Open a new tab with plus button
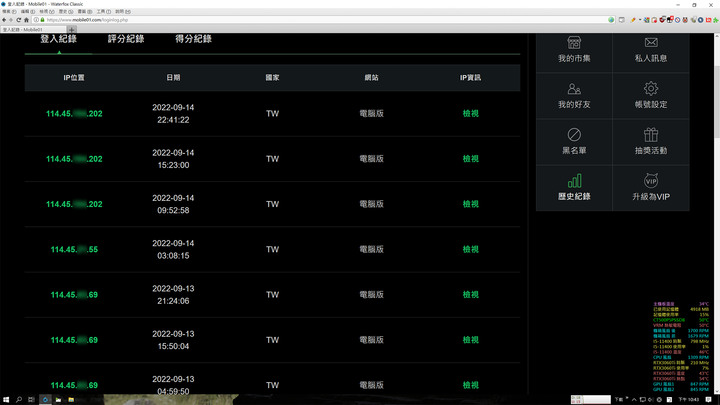 [72, 29]
